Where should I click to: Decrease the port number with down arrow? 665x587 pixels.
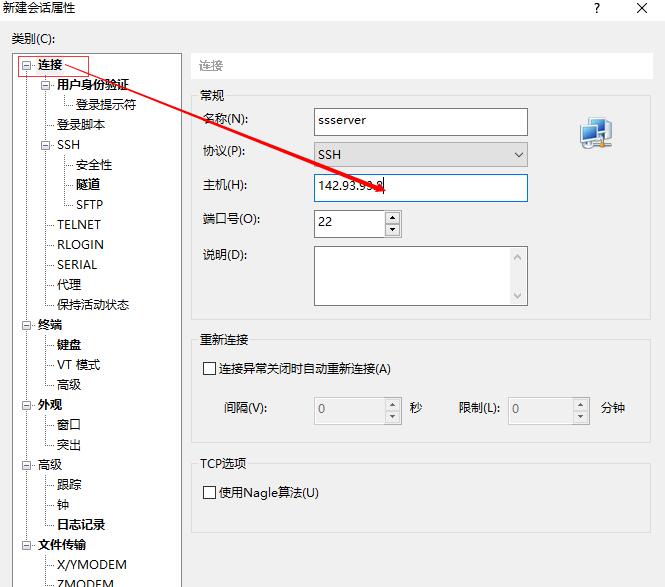click(392, 229)
